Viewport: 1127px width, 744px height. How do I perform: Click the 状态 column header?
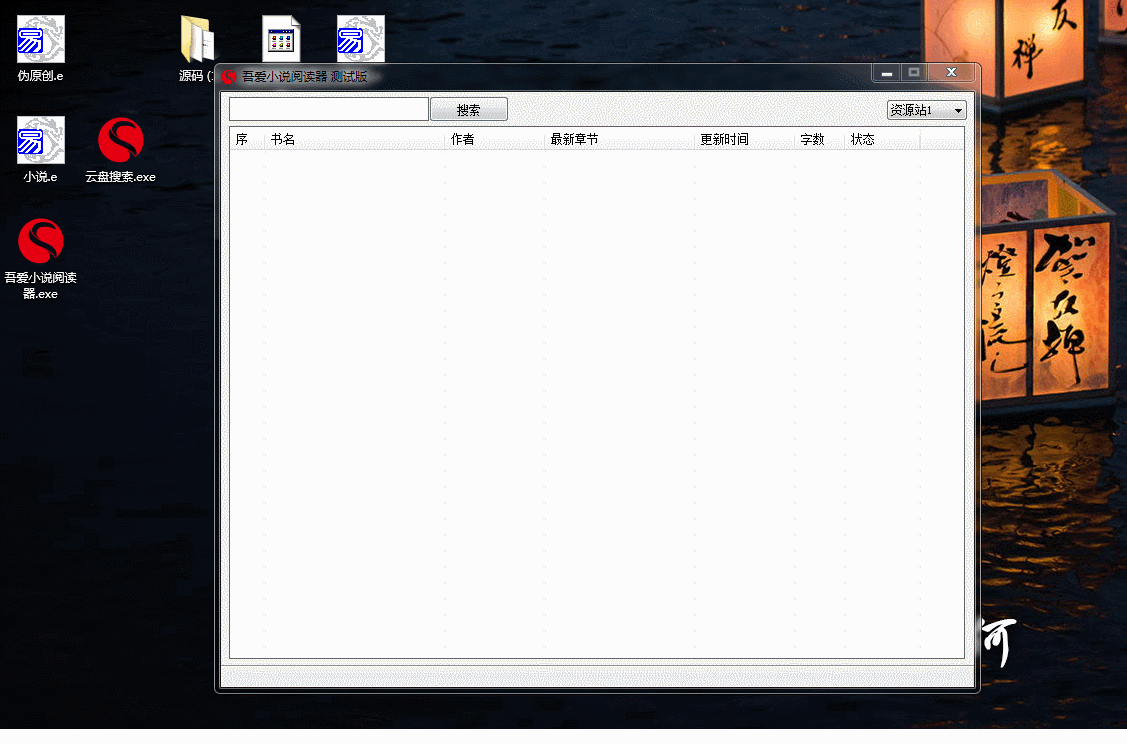(881, 140)
